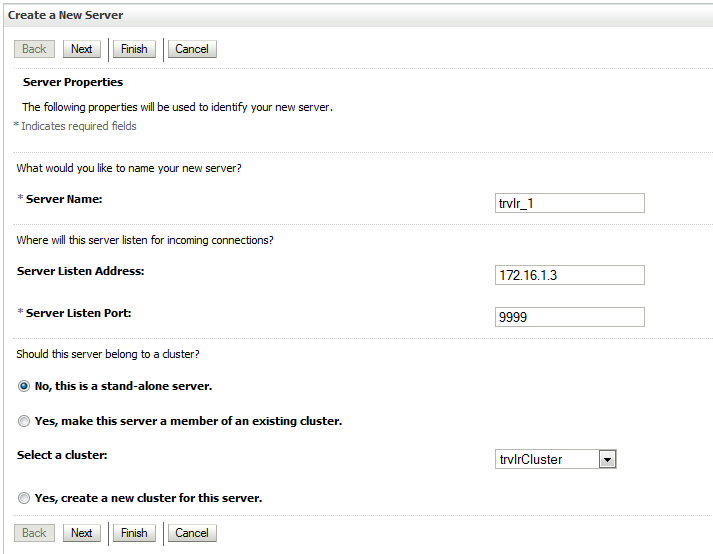
Task: Choose the radio for member of an existing cluster
Action: [x=24, y=421]
